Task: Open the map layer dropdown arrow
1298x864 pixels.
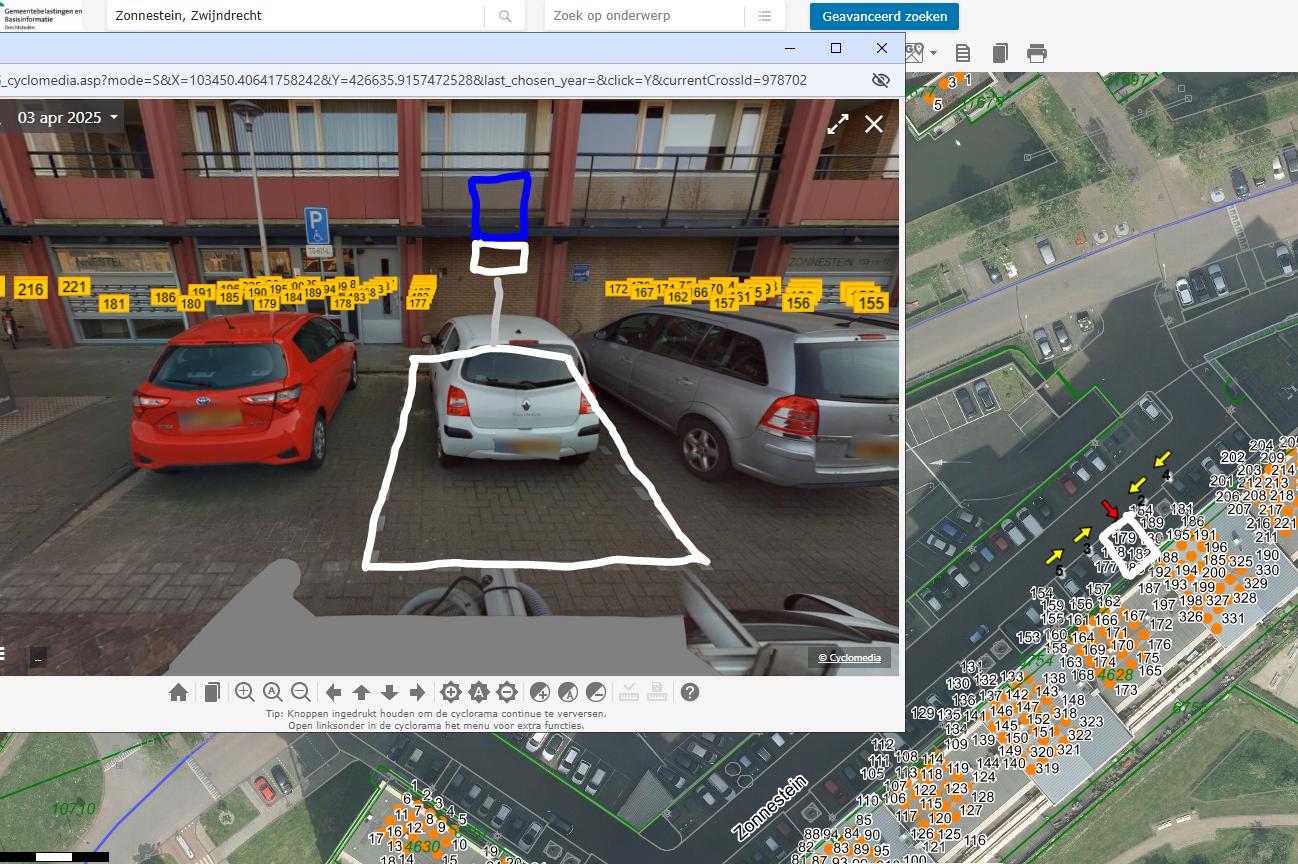Action: coord(933,53)
